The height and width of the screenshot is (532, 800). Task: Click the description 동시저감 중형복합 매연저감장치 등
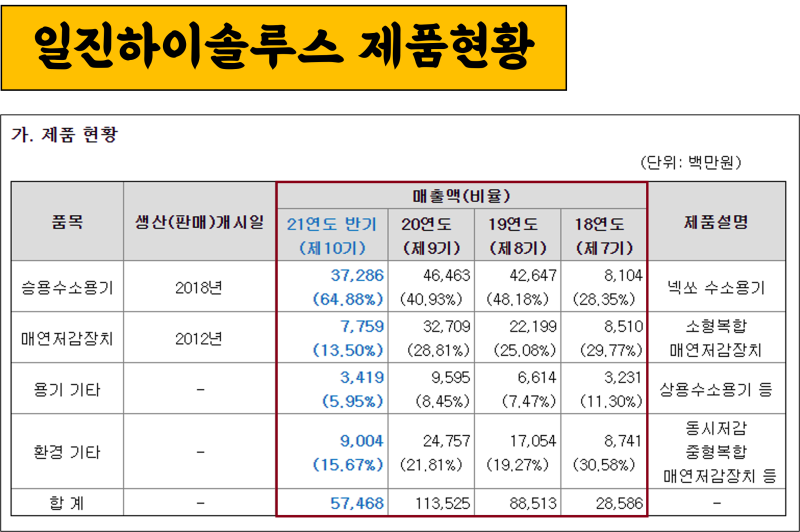coord(719,452)
